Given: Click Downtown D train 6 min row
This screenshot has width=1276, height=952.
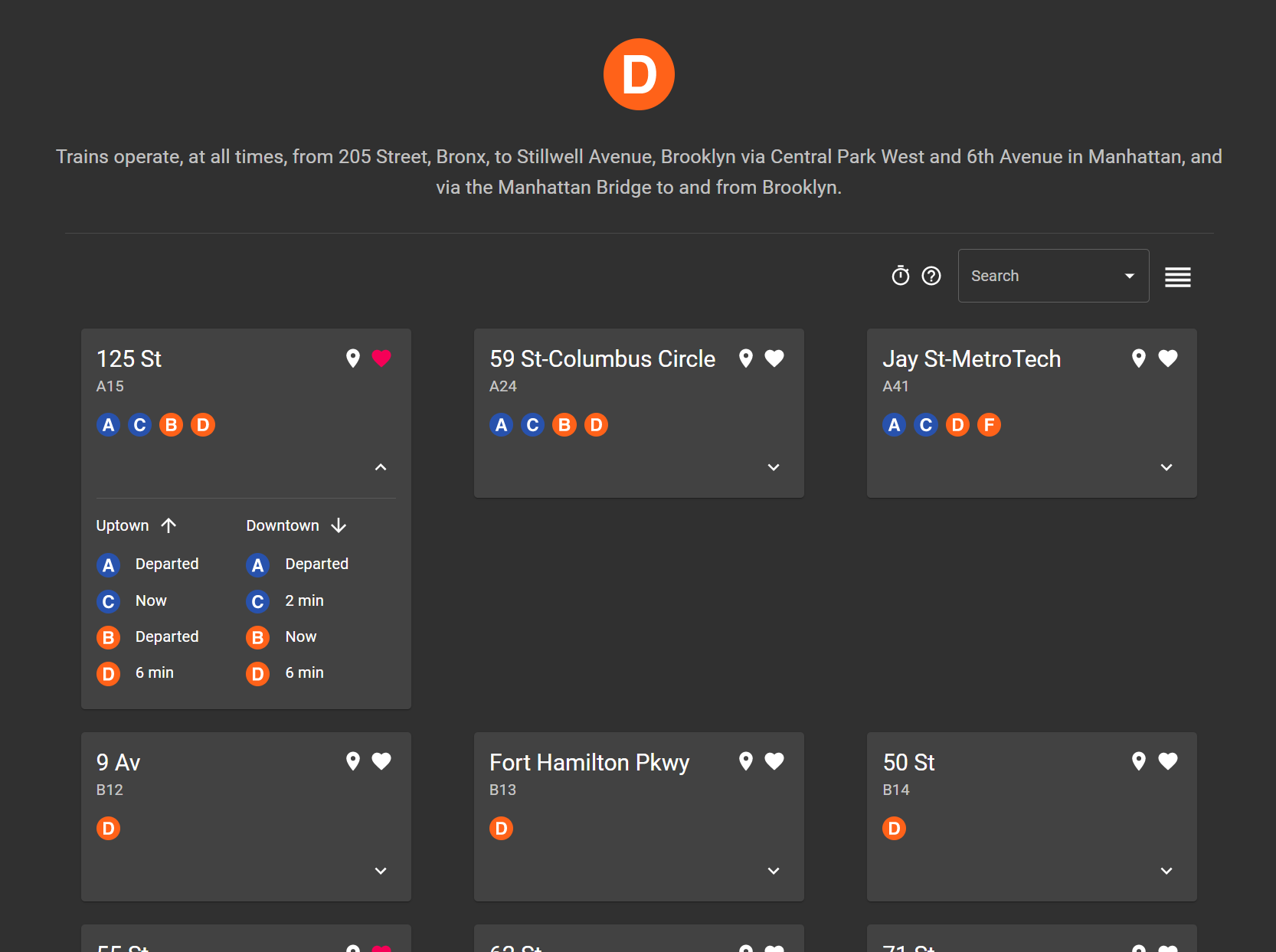Looking at the screenshot, I should 285,673.
